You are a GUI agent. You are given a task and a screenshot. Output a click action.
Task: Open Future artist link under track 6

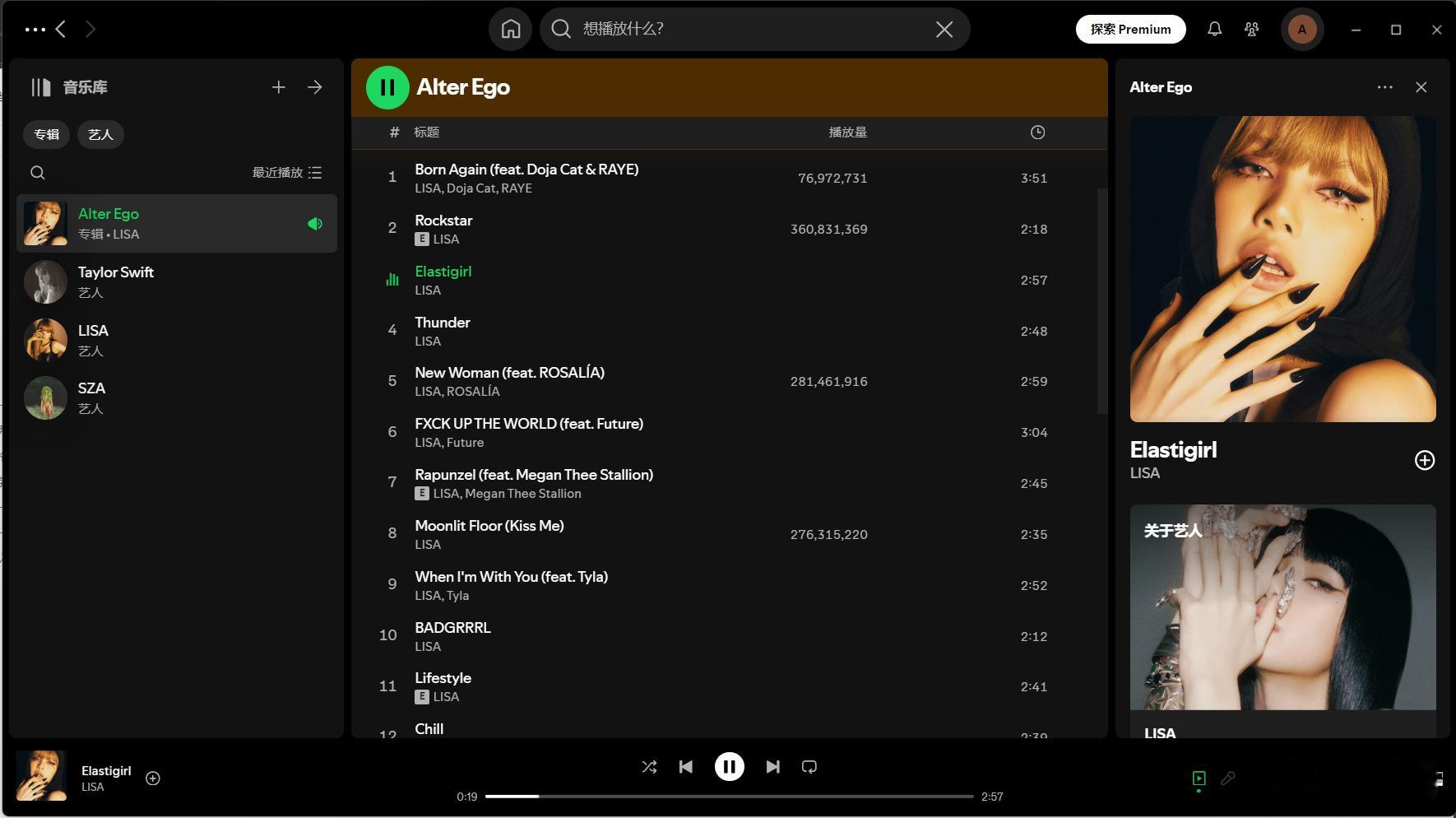[x=465, y=443]
